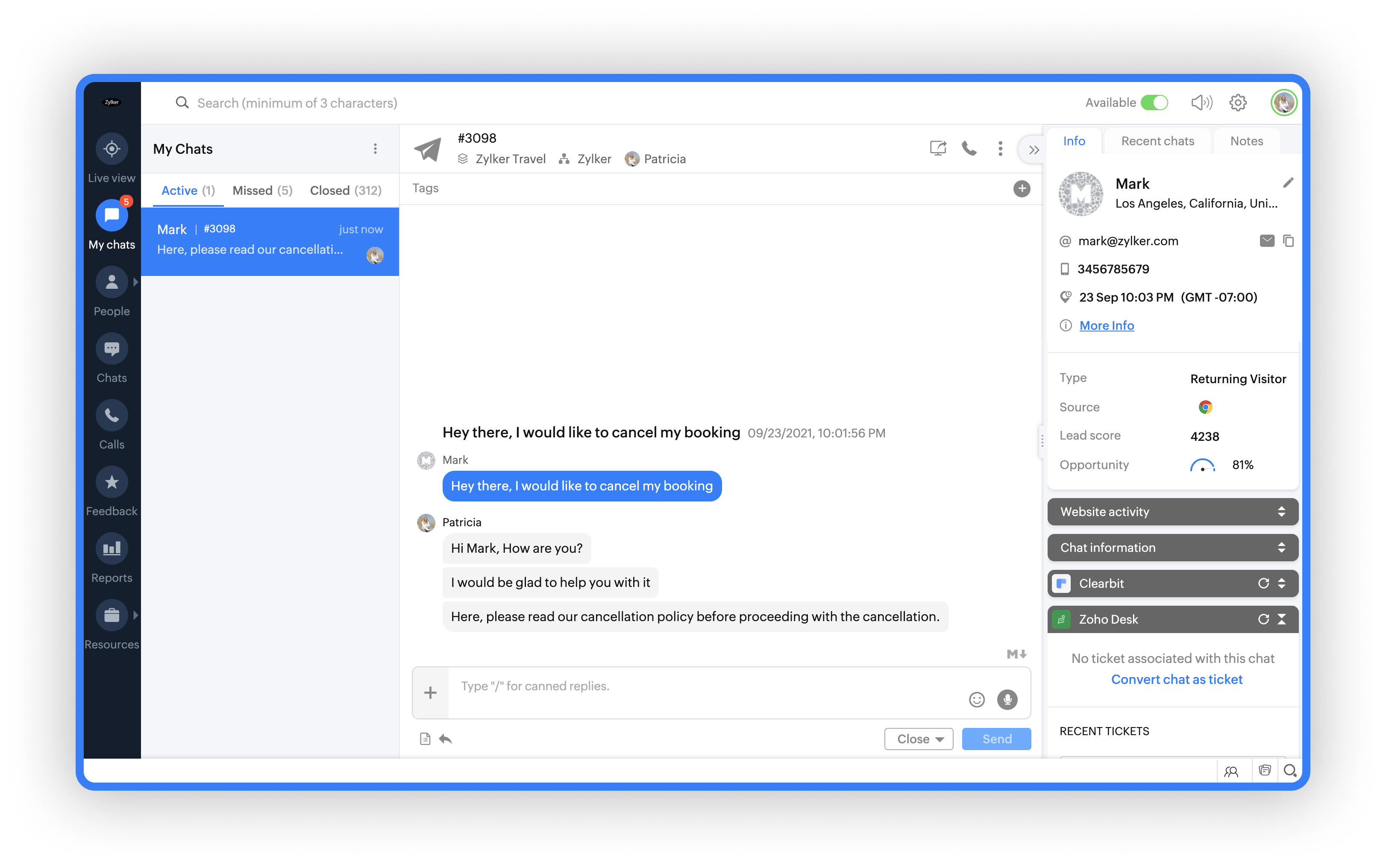Toggle the Available status switch
Screen dimensions: 1386x868
pyautogui.click(x=1154, y=103)
